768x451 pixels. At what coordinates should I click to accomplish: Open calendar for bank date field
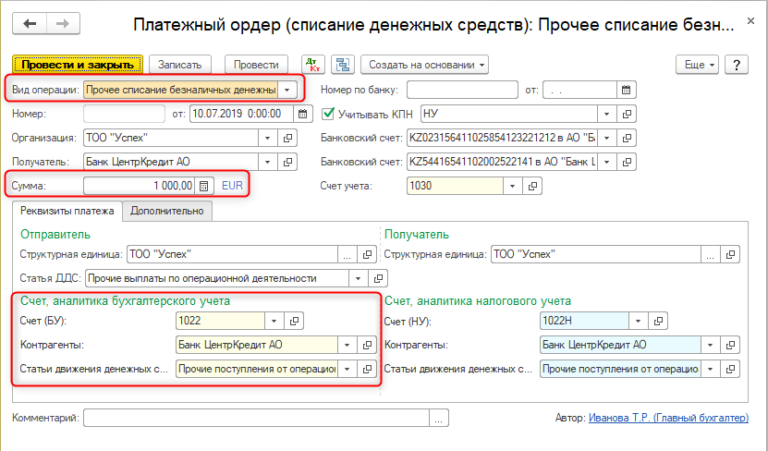pyautogui.click(x=627, y=90)
